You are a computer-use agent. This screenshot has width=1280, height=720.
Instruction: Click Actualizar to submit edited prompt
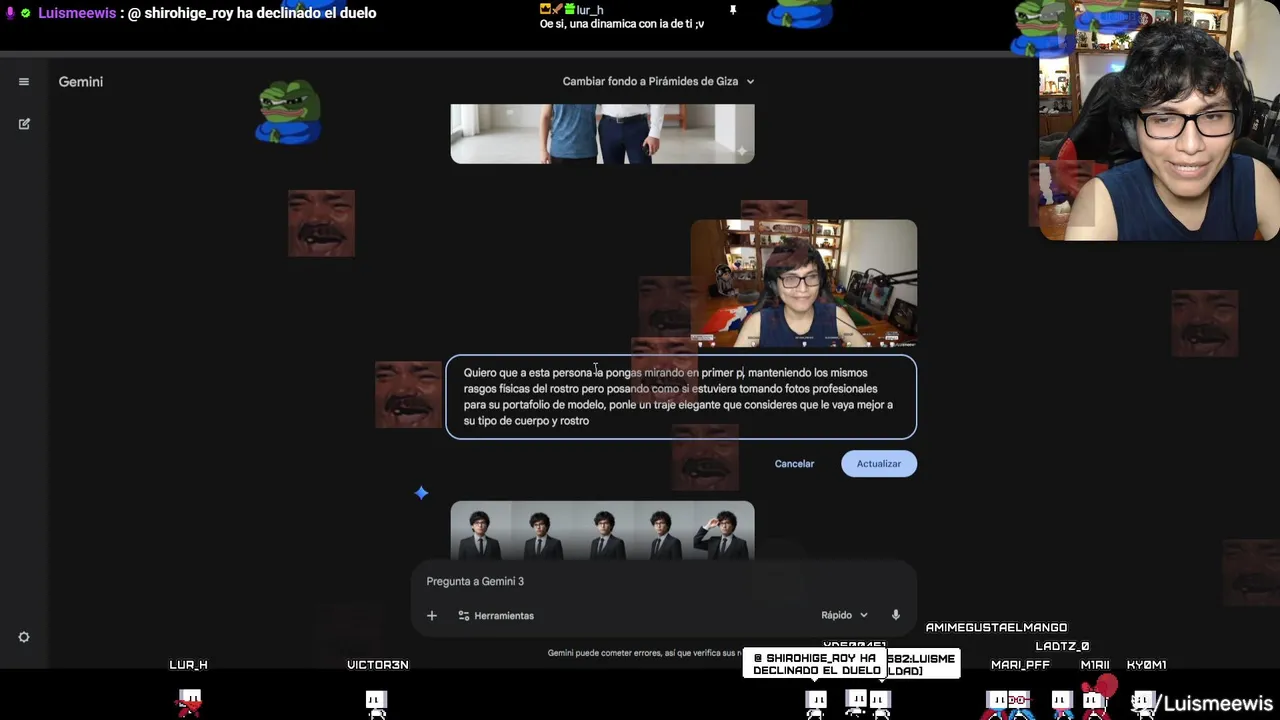click(x=879, y=464)
